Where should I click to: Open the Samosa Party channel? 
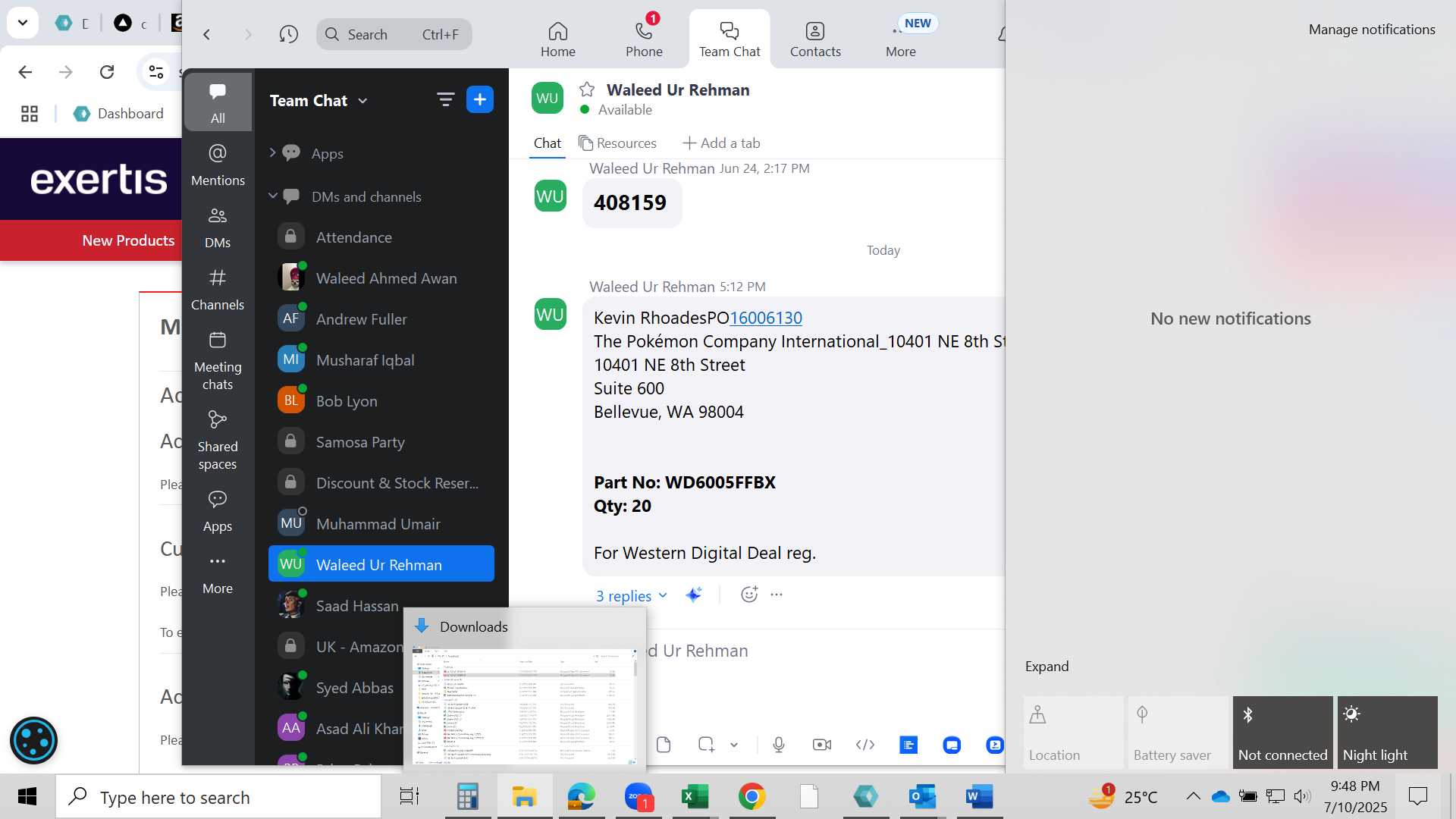tap(381, 442)
